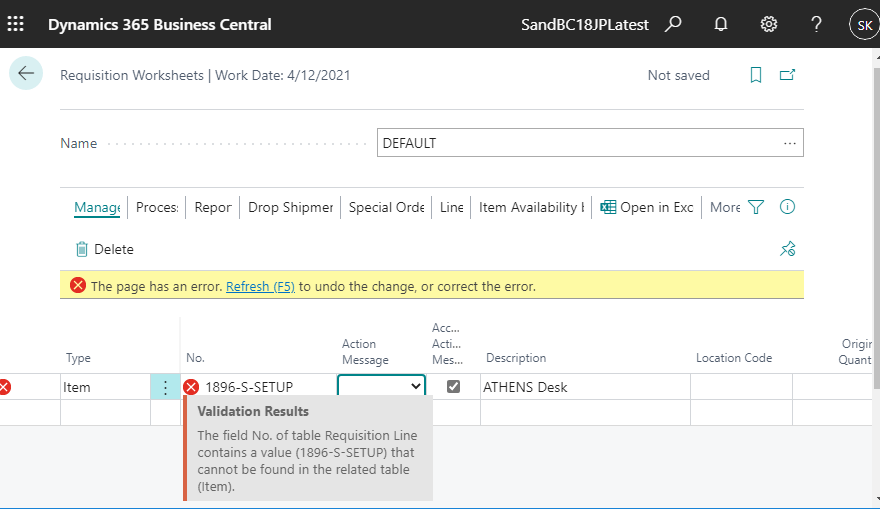This screenshot has width=880, height=509.
Task: Click the Type cell showing Item
Action: tap(105, 387)
